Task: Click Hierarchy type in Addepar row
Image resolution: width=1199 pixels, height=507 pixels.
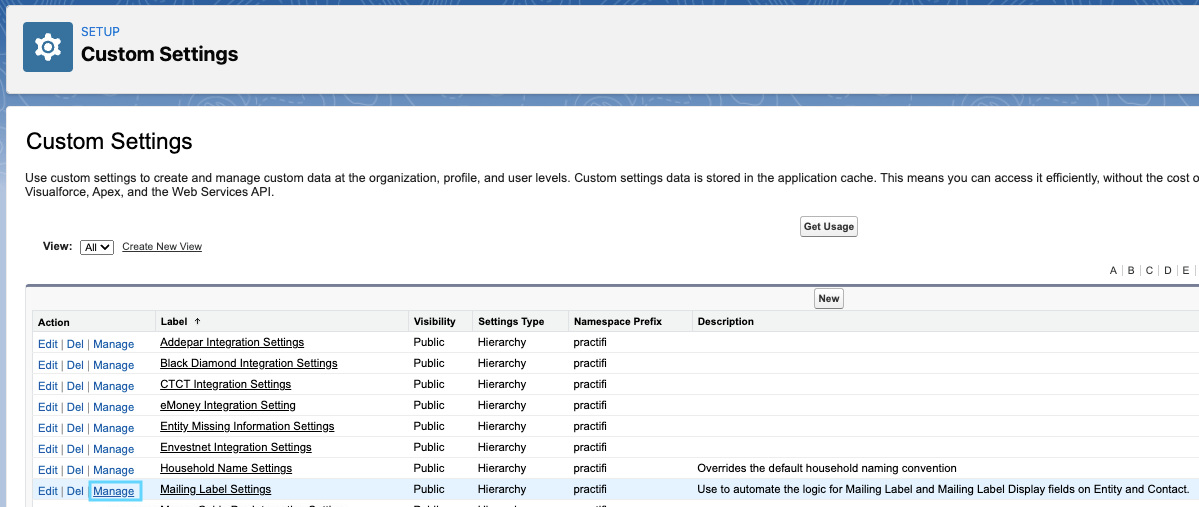Action: point(502,342)
